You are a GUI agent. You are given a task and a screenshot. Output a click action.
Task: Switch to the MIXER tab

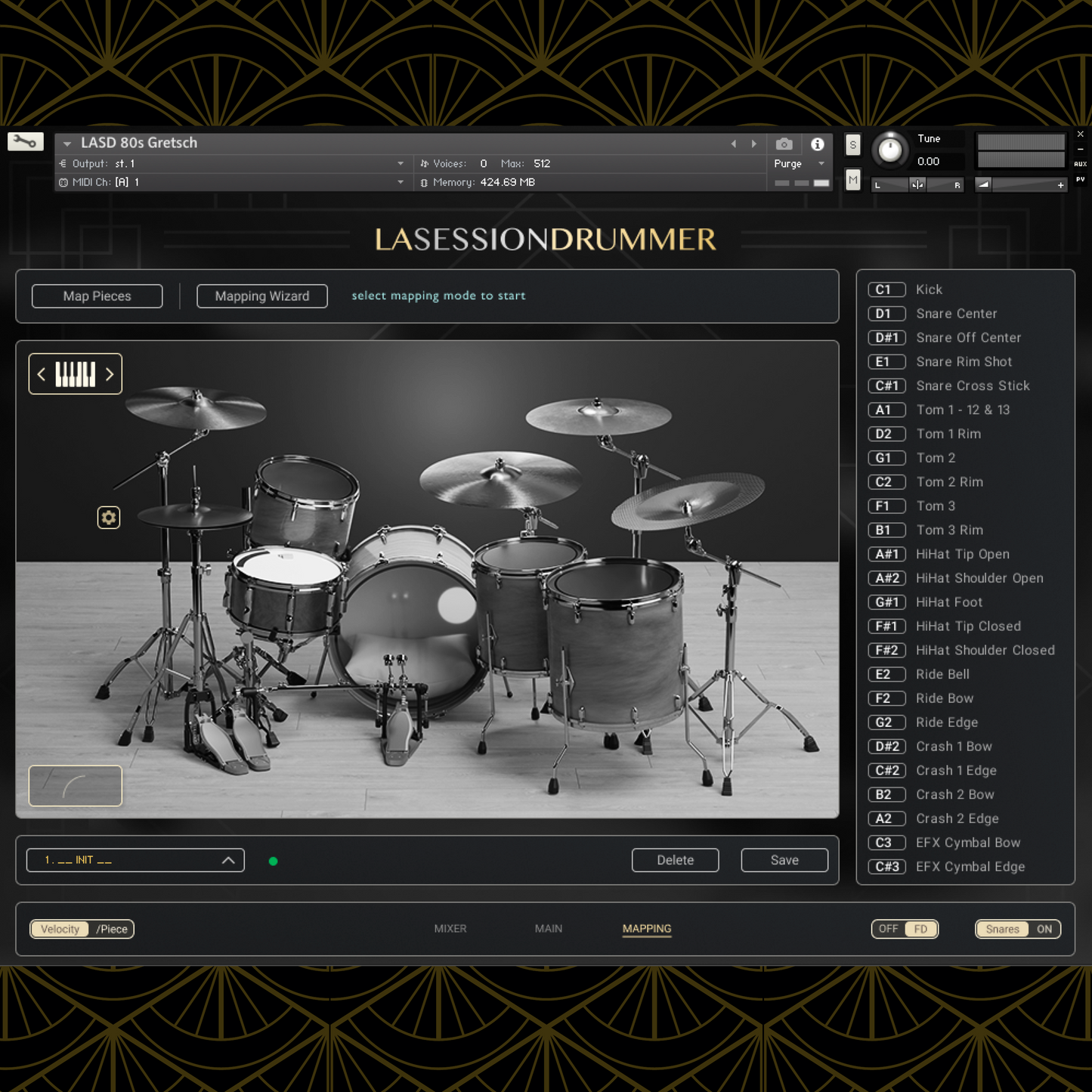click(450, 929)
